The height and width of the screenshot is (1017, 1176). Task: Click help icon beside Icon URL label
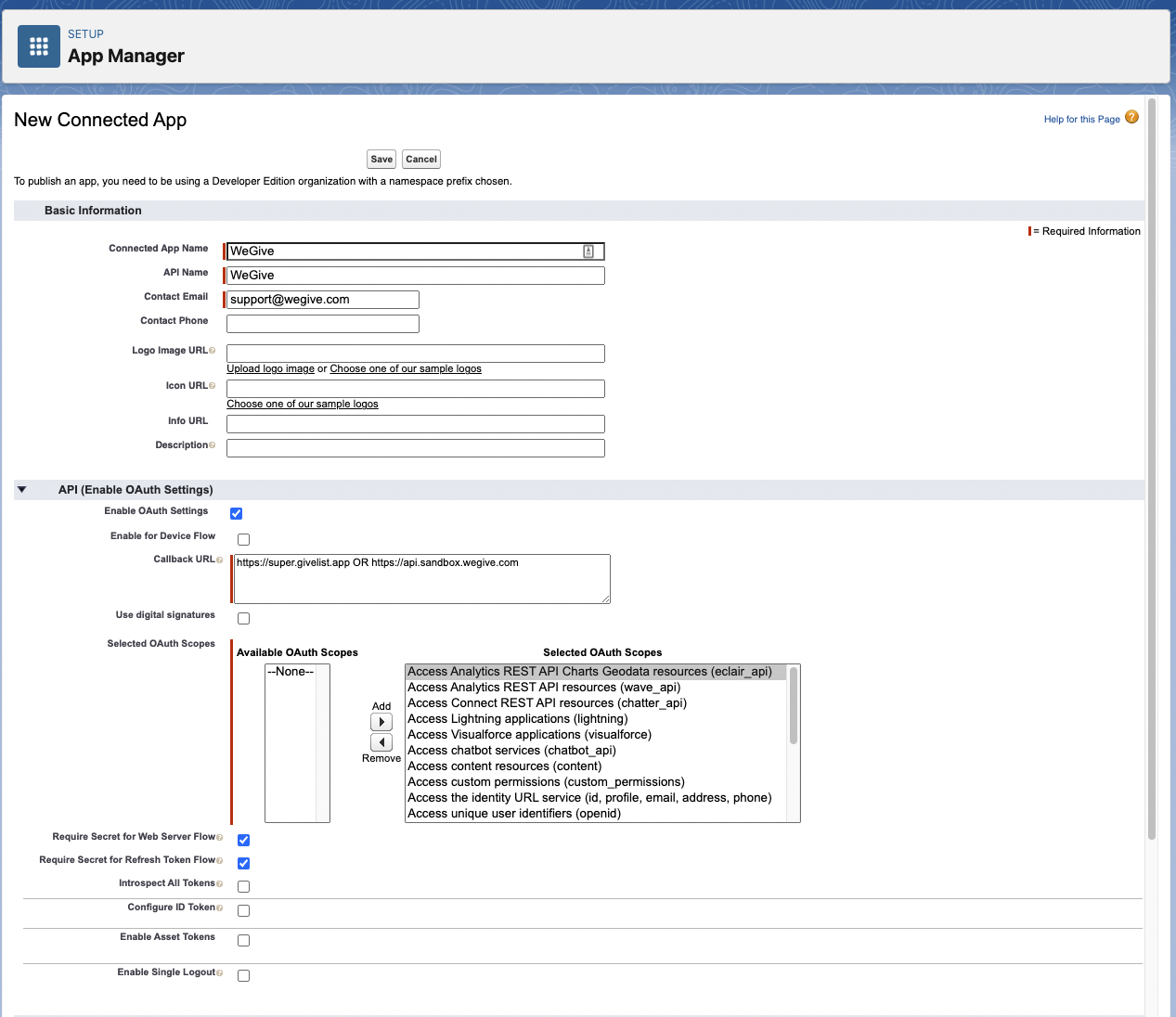click(x=213, y=386)
